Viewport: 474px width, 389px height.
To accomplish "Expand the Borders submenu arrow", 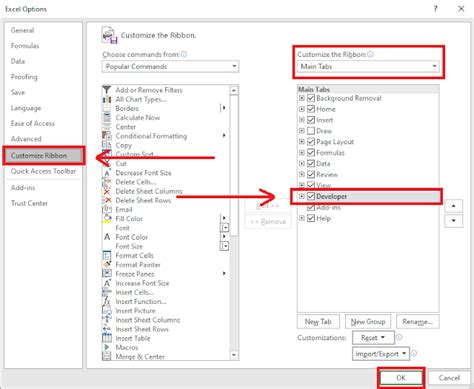I will coord(224,108).
